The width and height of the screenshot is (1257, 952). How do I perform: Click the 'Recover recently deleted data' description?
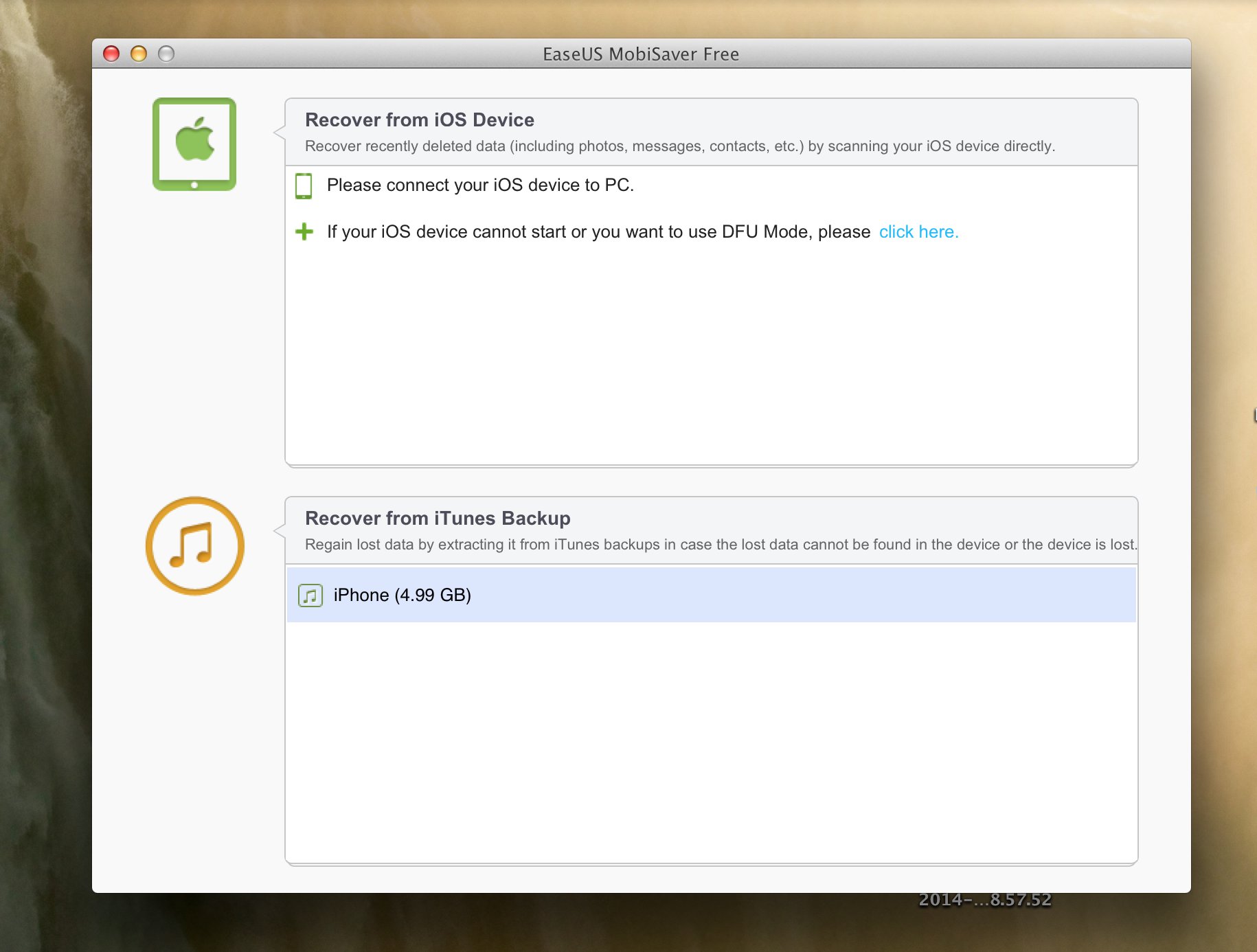pos(679,146)
